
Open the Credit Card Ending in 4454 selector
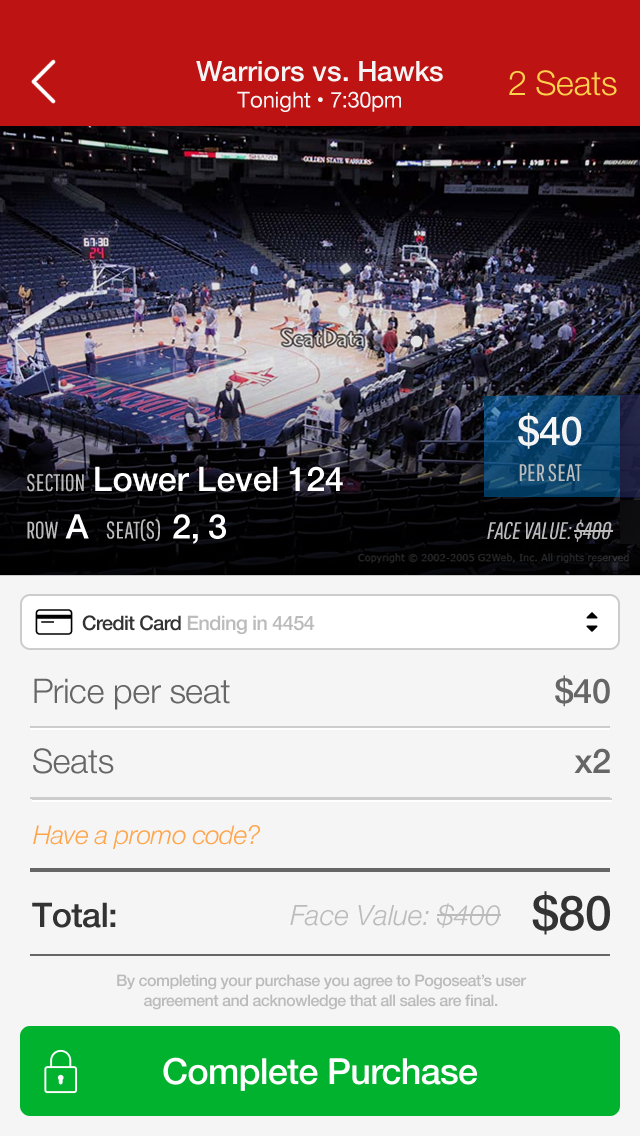click(320, 623)
